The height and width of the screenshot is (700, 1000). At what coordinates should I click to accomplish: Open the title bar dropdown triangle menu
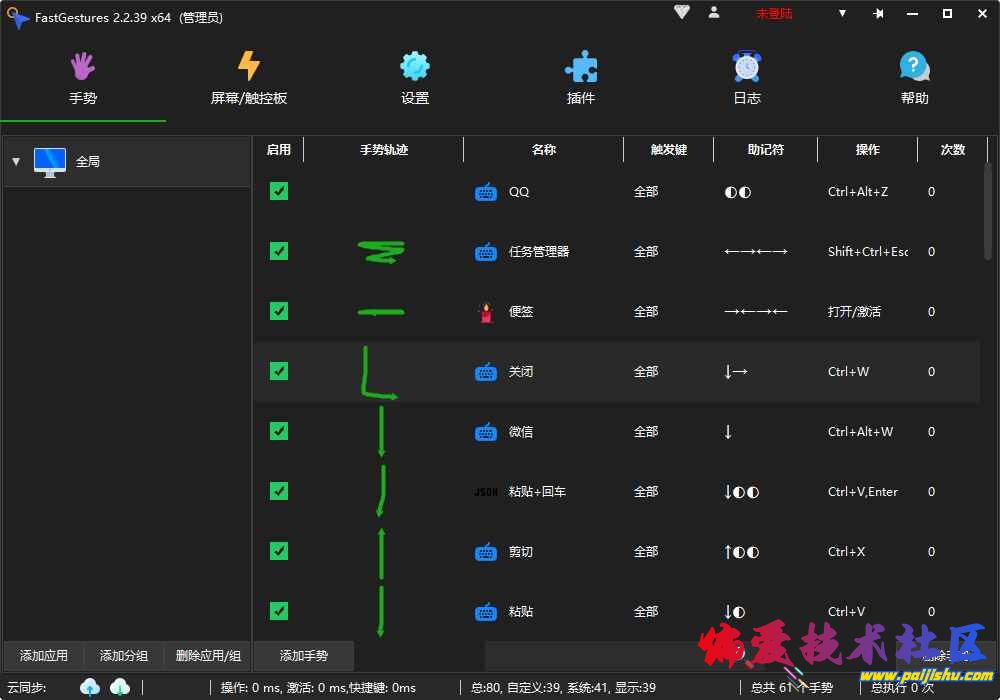[x=842, y=14]
